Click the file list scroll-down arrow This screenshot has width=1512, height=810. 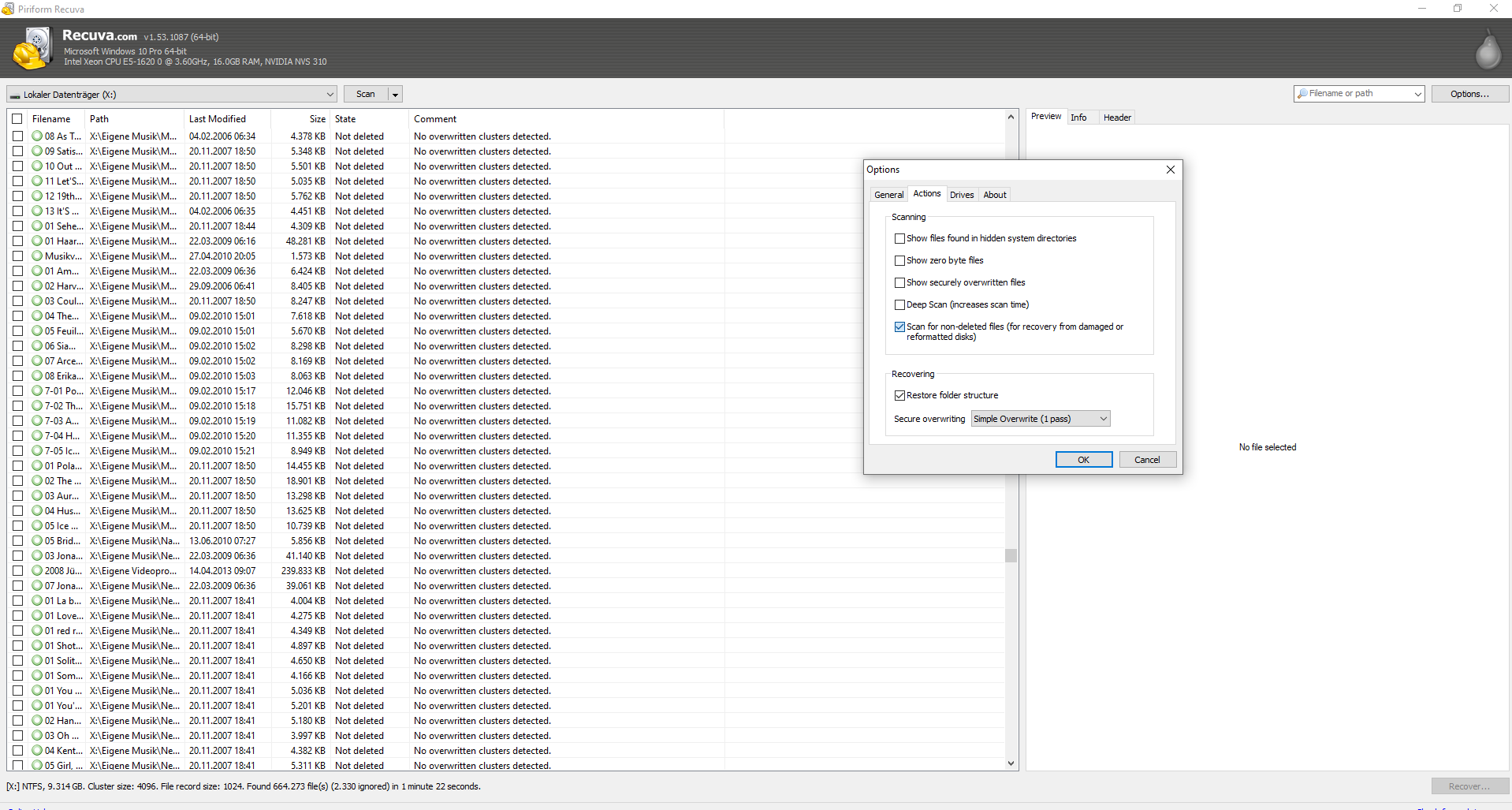click(1011, 763)
